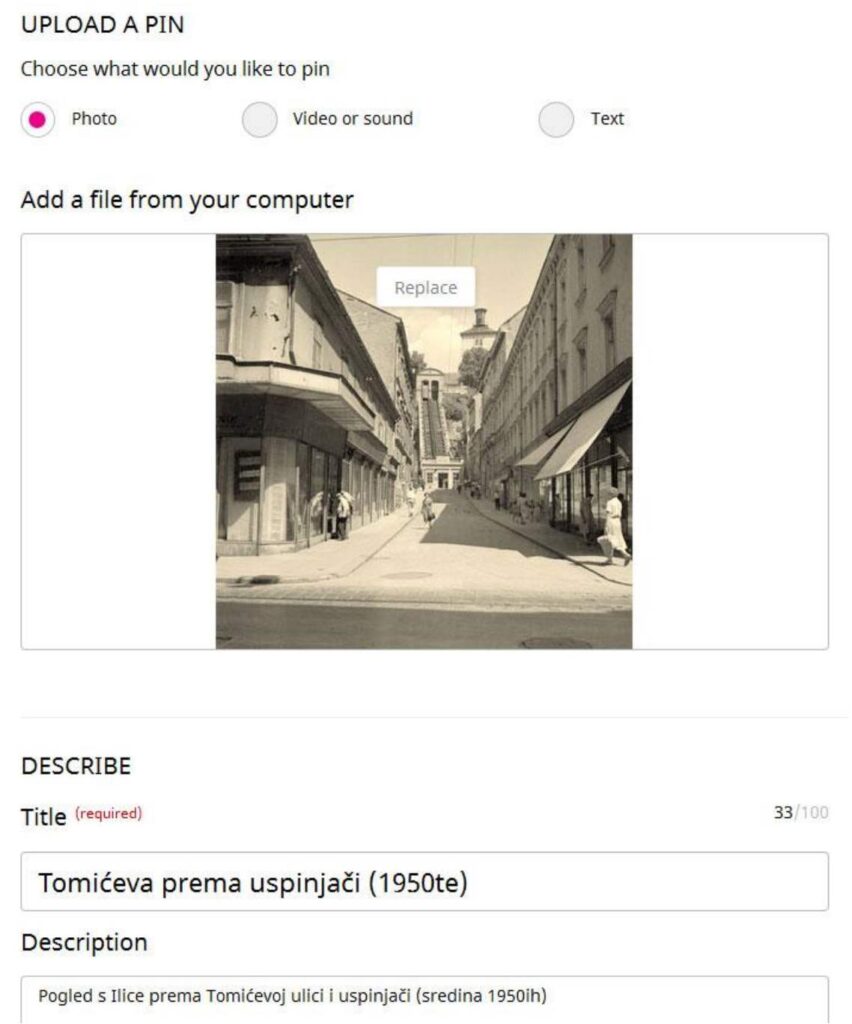Click the "DESCRIBE" section heading
This screenshot has width=852, height=1024.
coord(76,766)
